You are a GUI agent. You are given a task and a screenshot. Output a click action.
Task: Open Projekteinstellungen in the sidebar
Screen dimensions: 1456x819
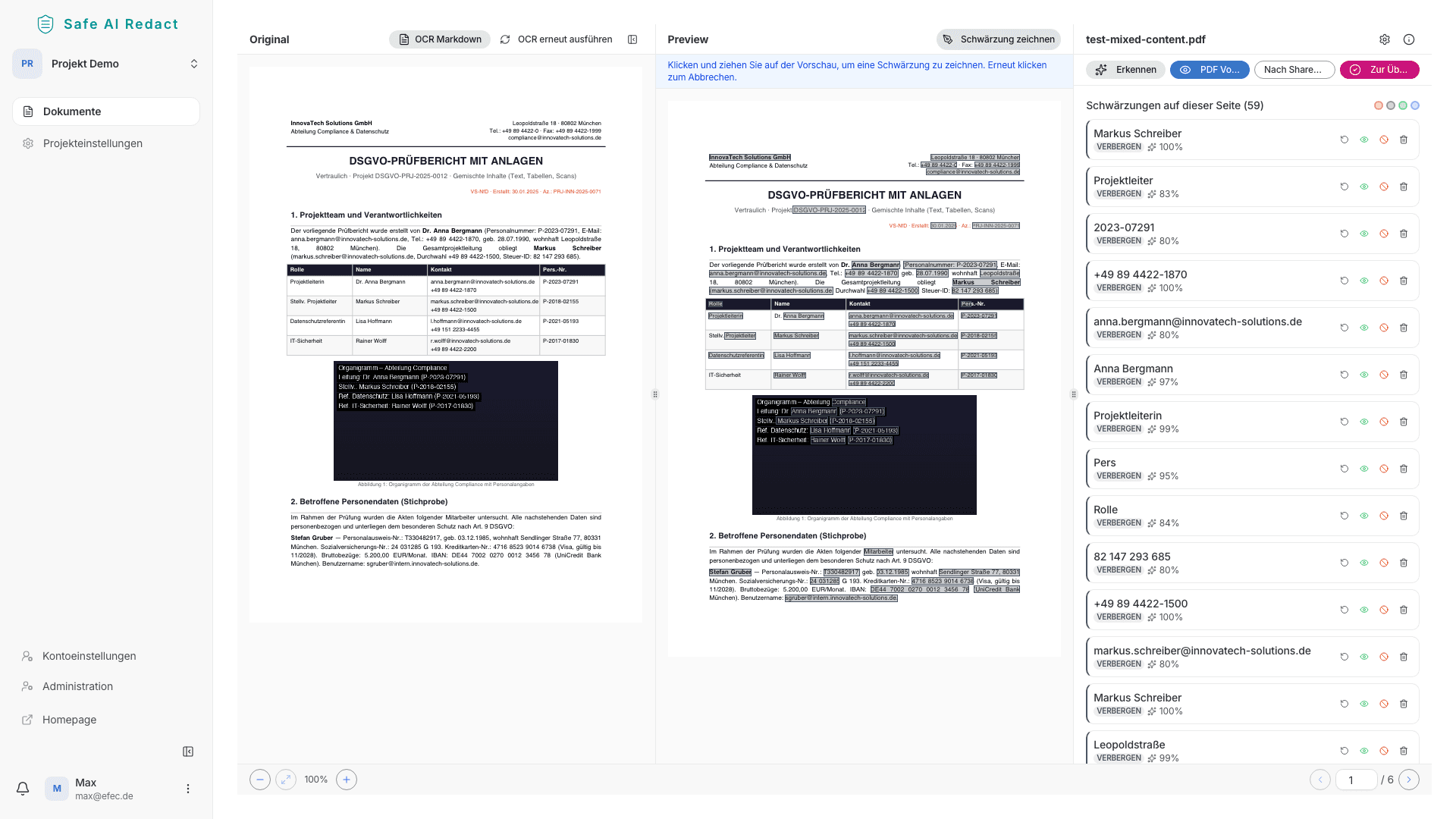[x=93, y=143]
